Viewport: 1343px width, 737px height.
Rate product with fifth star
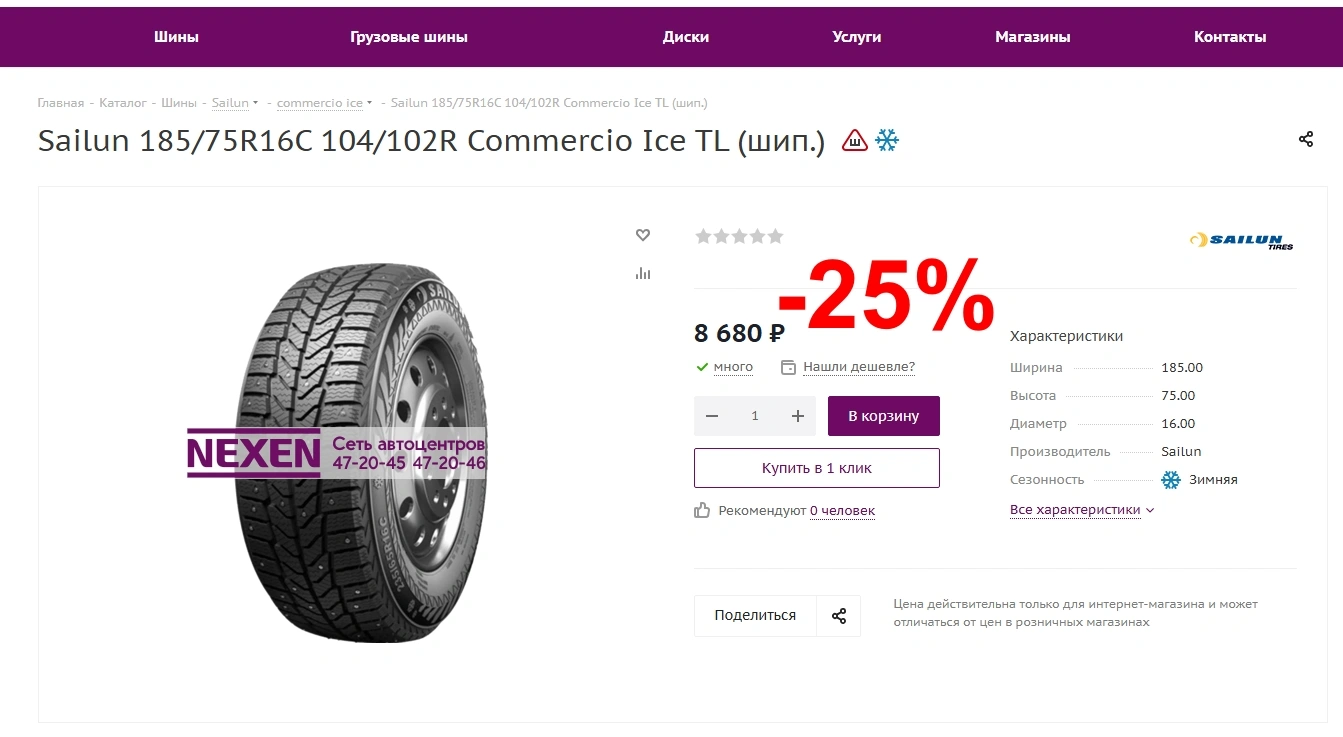coord(776,236)
